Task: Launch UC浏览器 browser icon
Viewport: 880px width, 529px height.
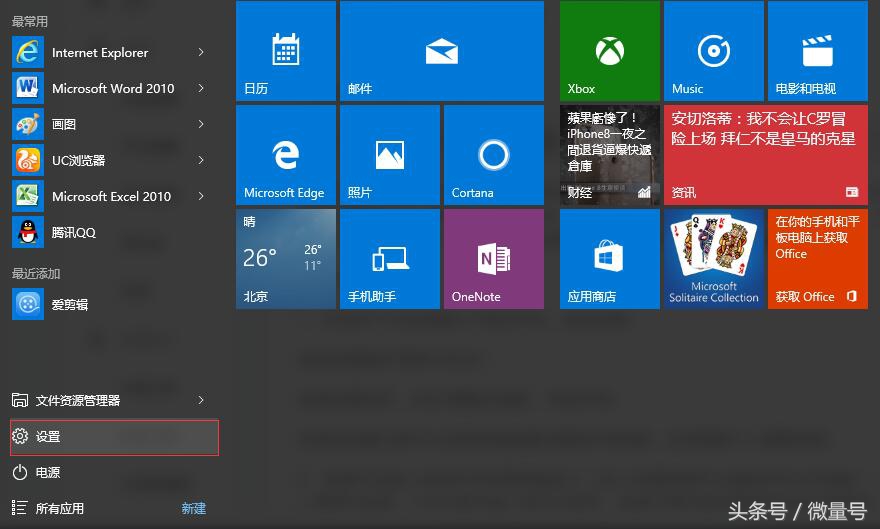Action: (x=28, y=160)
